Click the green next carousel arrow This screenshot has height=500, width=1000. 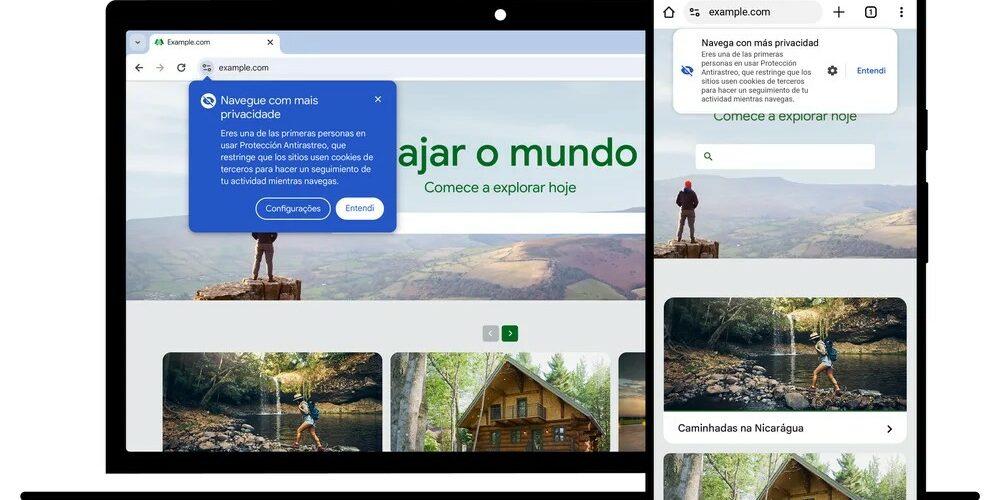click(510, 333)
